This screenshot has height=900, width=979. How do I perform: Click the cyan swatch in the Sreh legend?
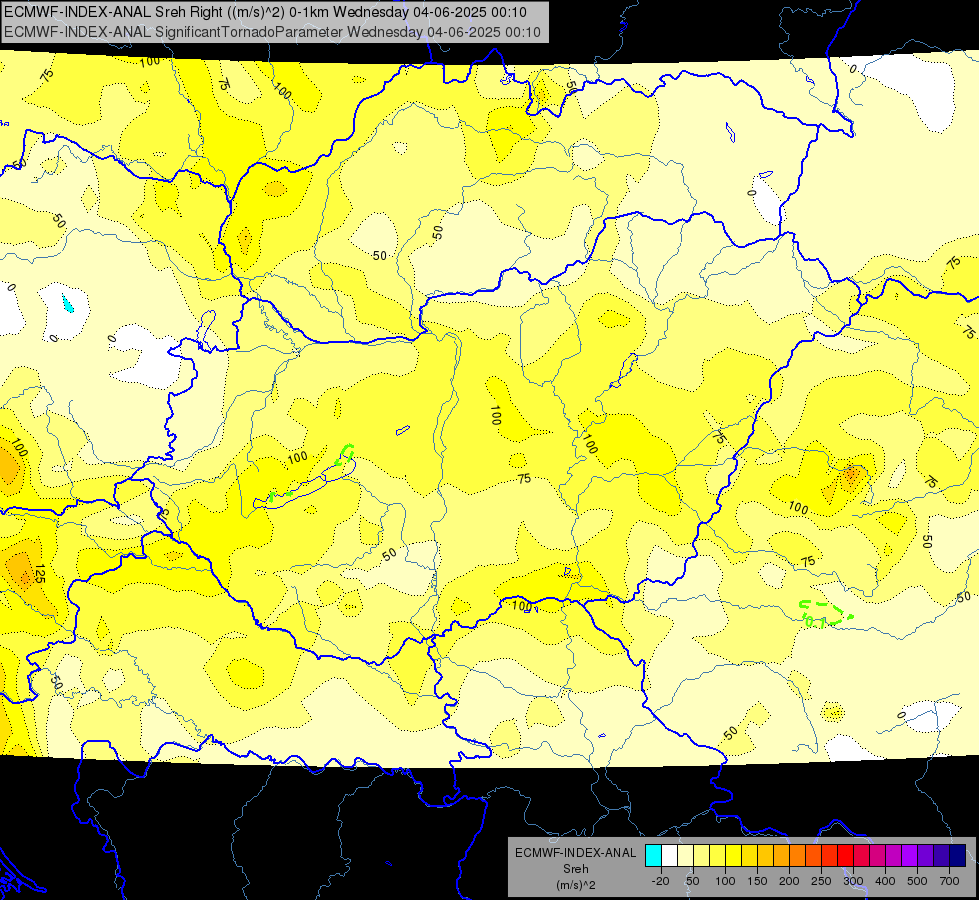coord(654,855)
